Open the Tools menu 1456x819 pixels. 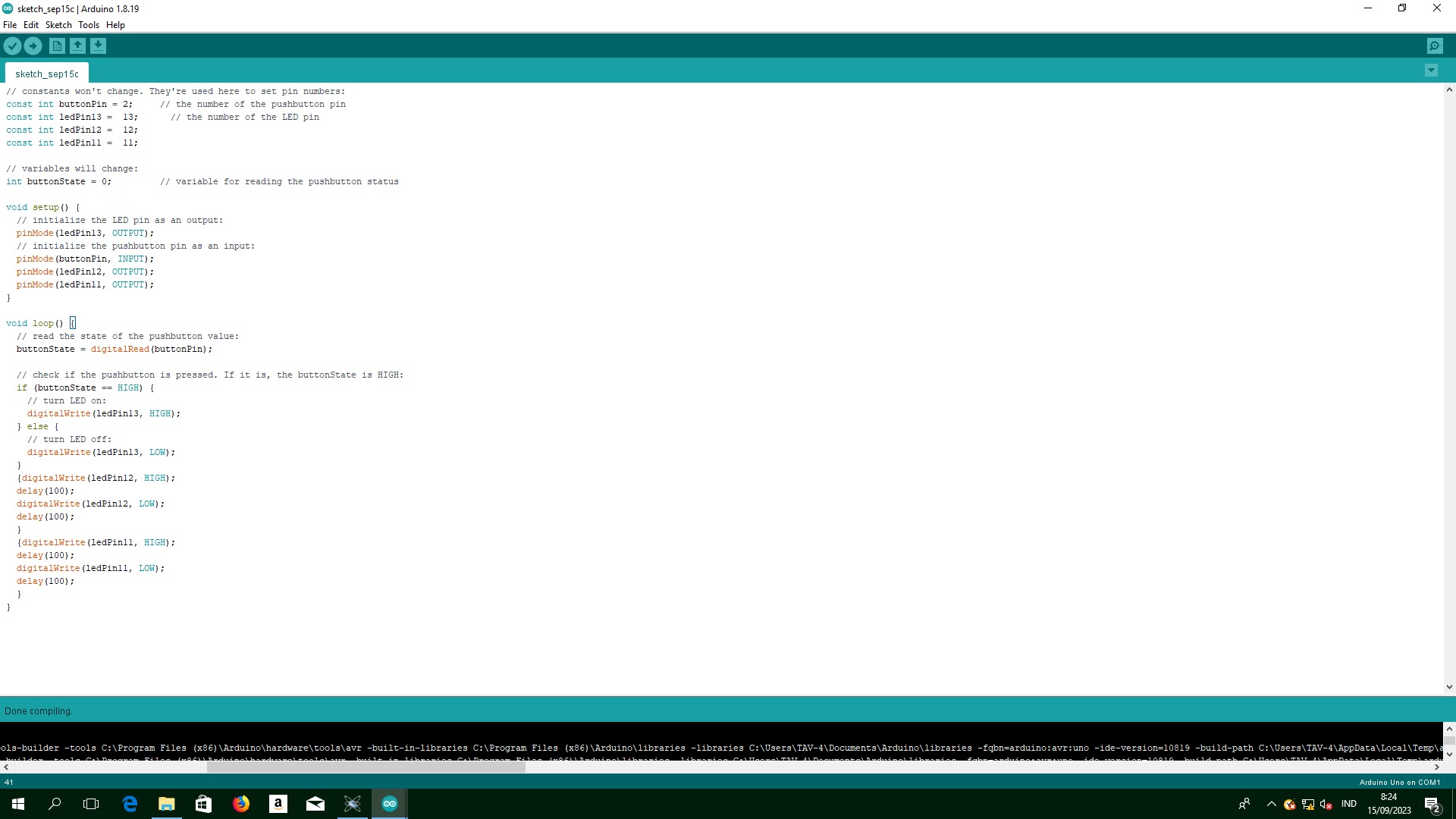click(89, 25)
